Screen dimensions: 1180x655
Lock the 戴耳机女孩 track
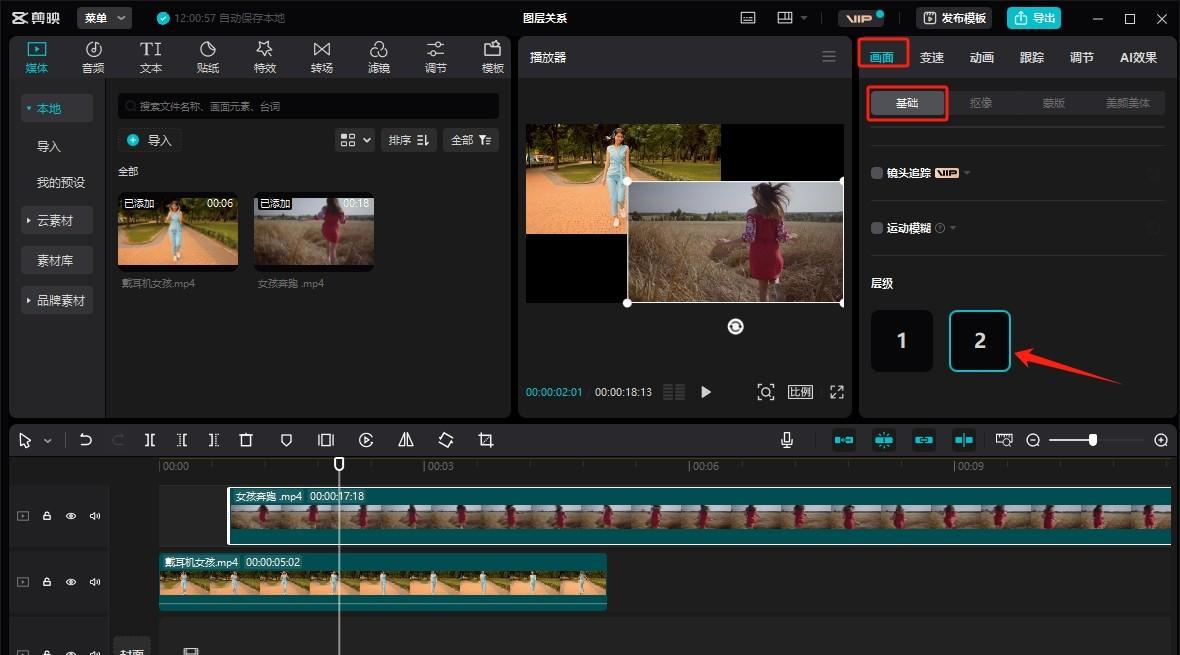coord(47,582)
